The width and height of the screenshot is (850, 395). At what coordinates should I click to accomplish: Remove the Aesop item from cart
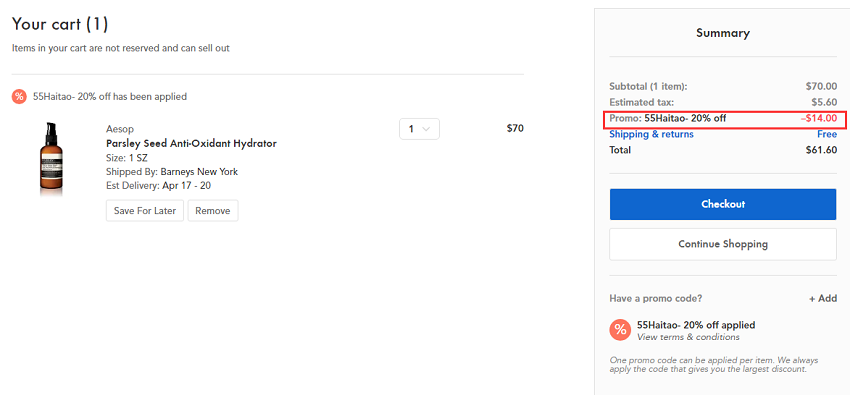212,211
